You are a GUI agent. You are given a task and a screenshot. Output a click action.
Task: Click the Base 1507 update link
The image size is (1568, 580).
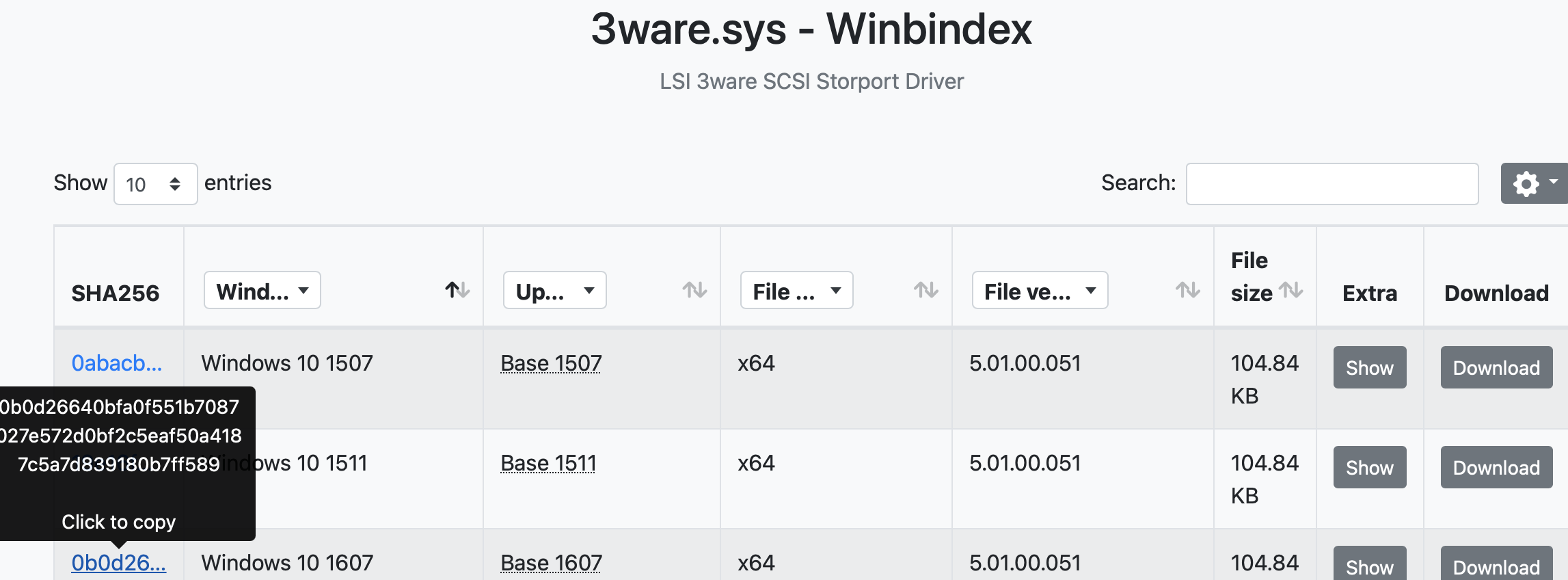(551, 363)
